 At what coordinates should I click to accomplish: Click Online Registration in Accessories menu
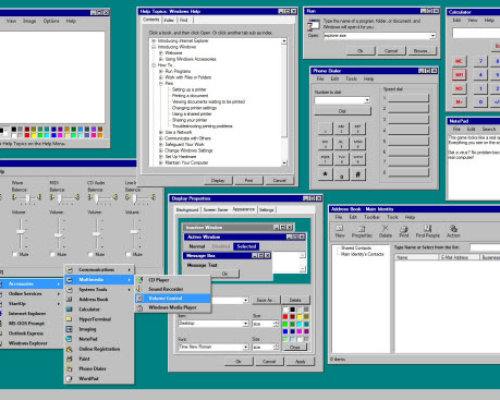click(99, 349)
